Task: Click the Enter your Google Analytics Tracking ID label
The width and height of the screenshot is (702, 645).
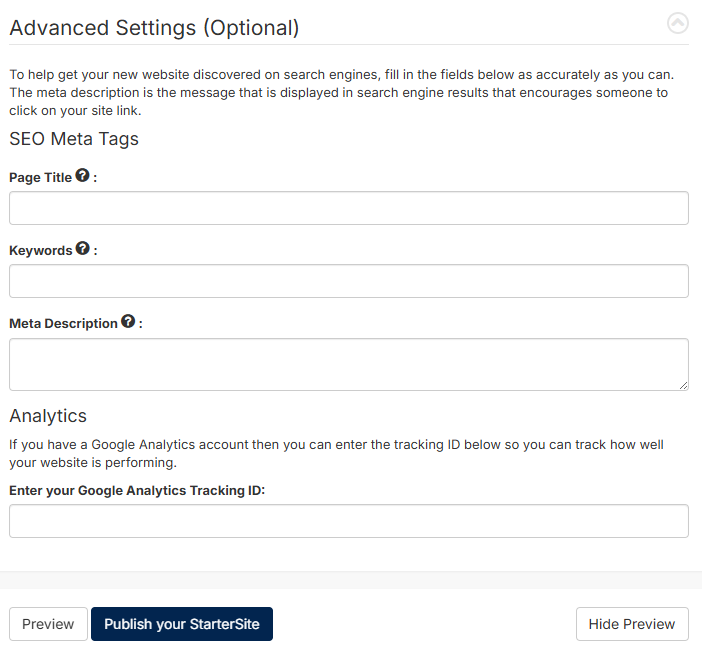Action: [137, 491]
